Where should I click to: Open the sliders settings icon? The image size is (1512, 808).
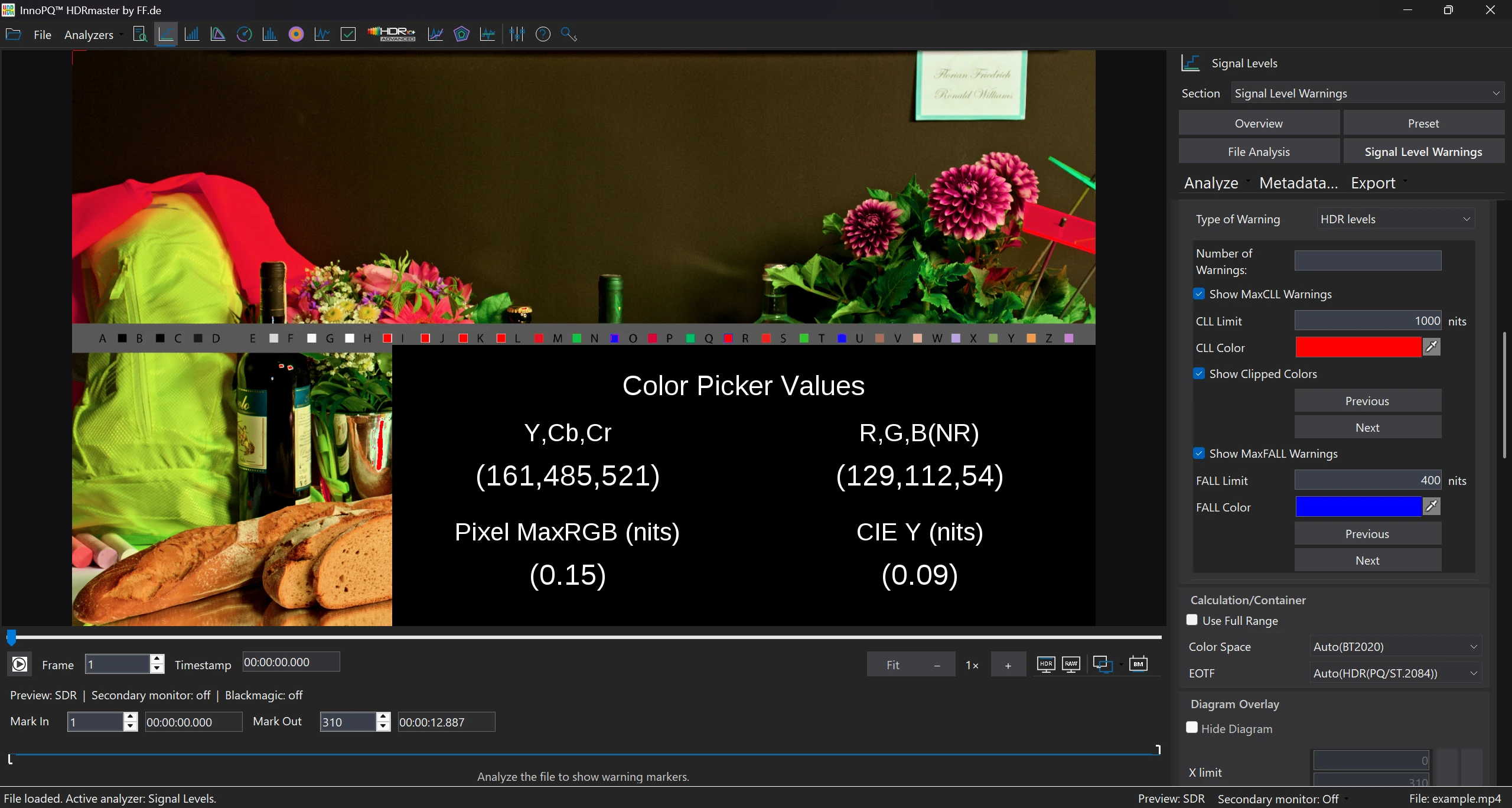pyautogui.click(x=517, y=34)
